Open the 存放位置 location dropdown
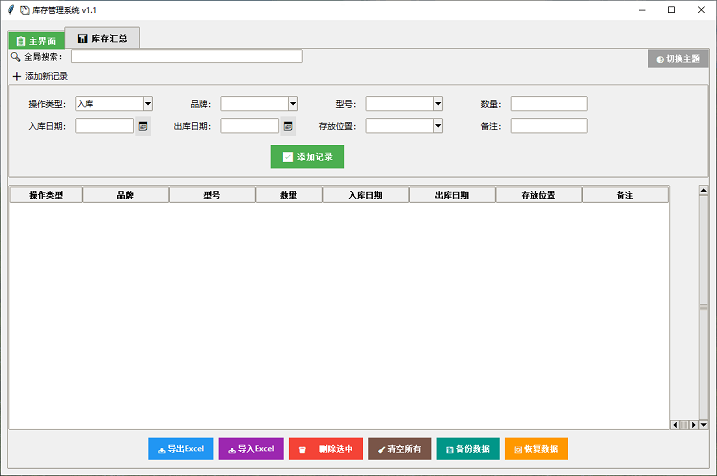 pyautogui.click(x=437, y=126)
